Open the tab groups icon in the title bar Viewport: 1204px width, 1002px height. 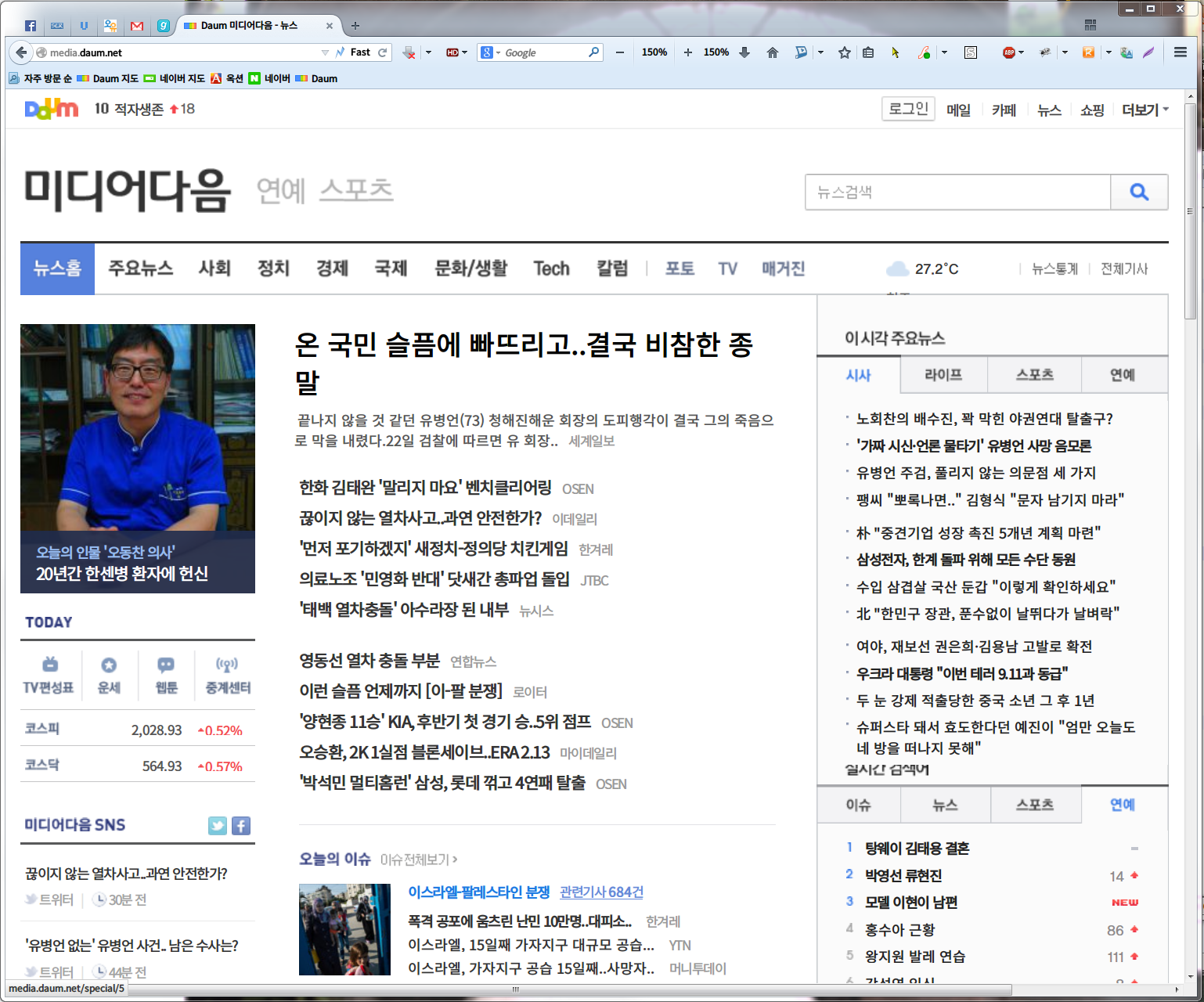[1090, 25]
